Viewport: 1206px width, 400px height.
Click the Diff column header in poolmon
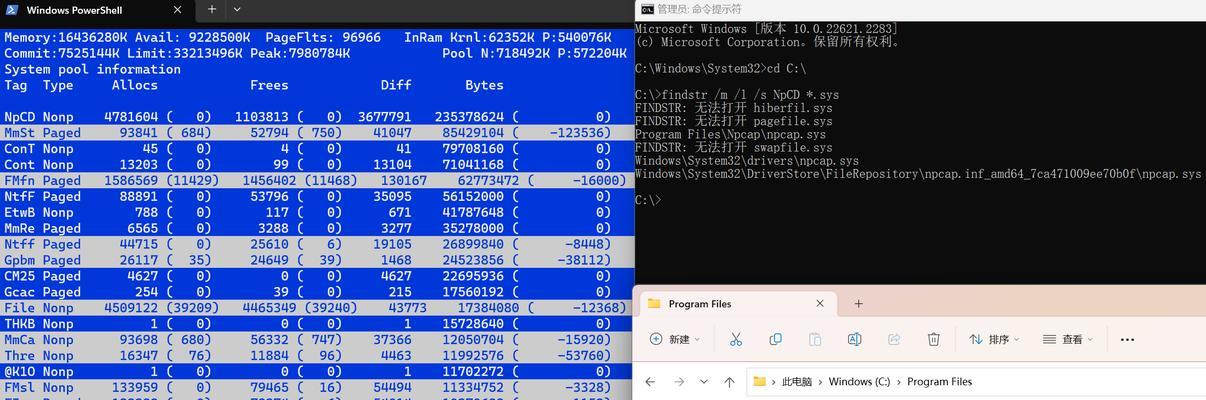[396, 86]
